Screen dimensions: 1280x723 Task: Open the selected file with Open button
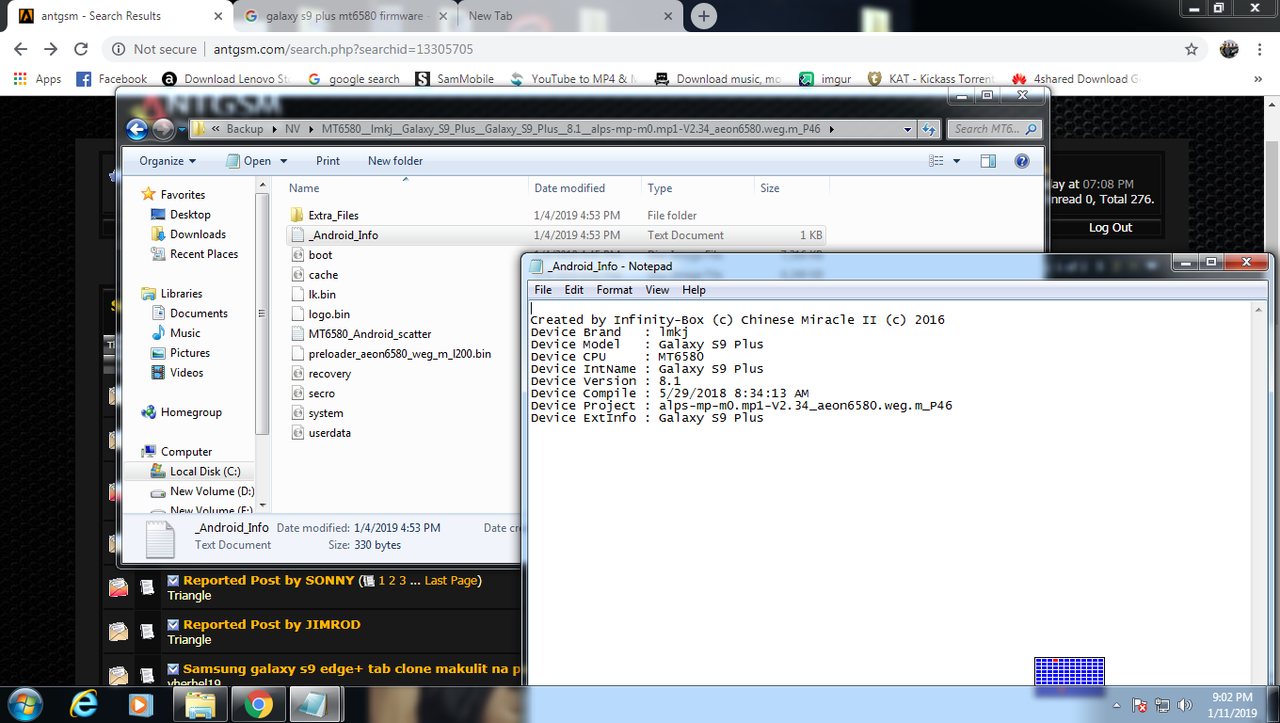tap(249, 161)
